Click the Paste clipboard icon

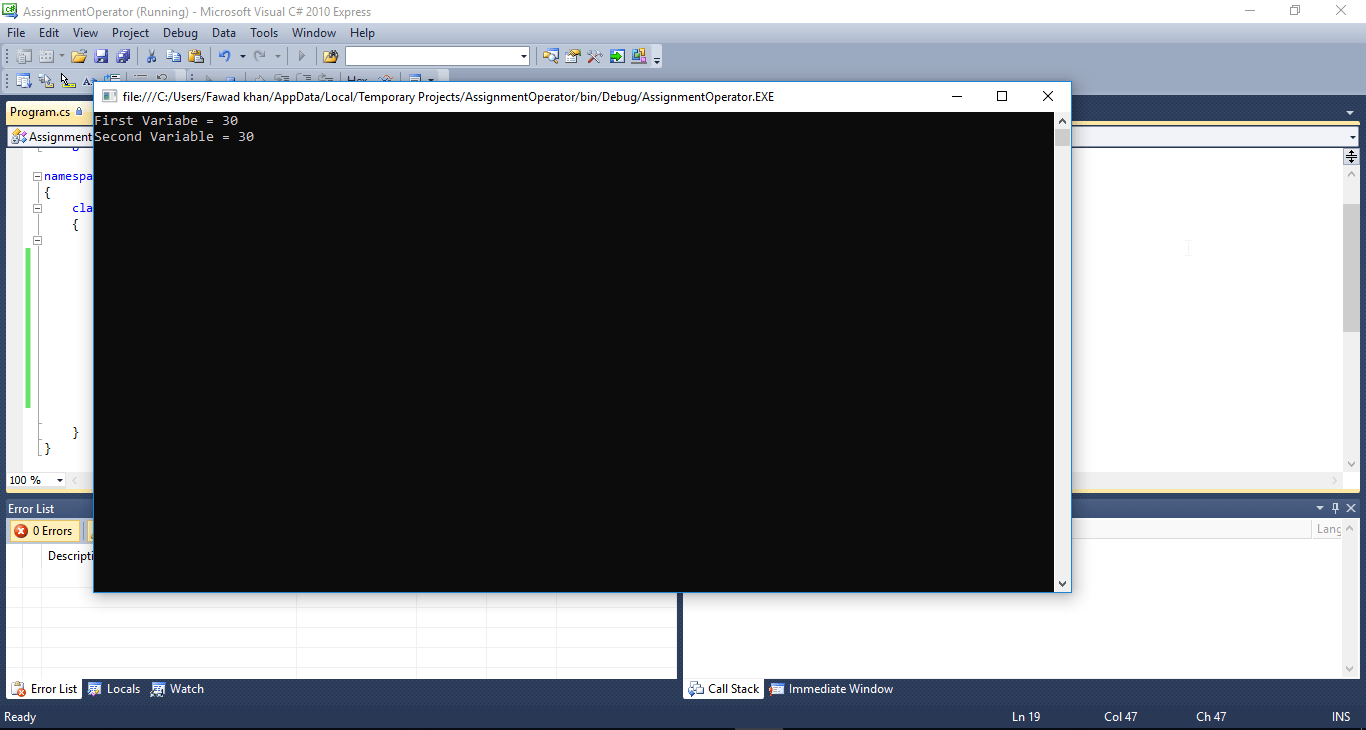[196, 56]
